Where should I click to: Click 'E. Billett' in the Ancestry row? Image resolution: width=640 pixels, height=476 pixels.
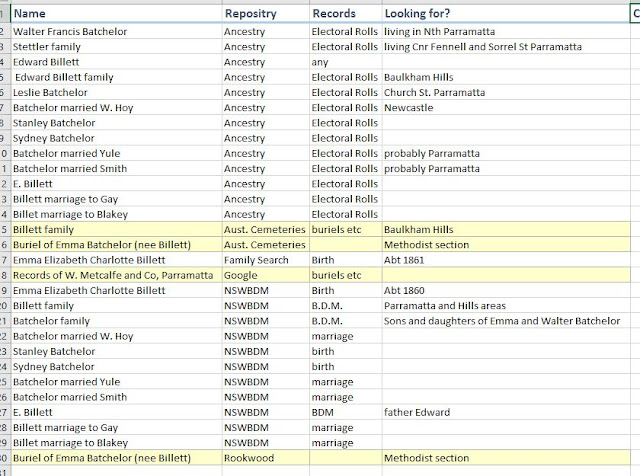[116, 184]
